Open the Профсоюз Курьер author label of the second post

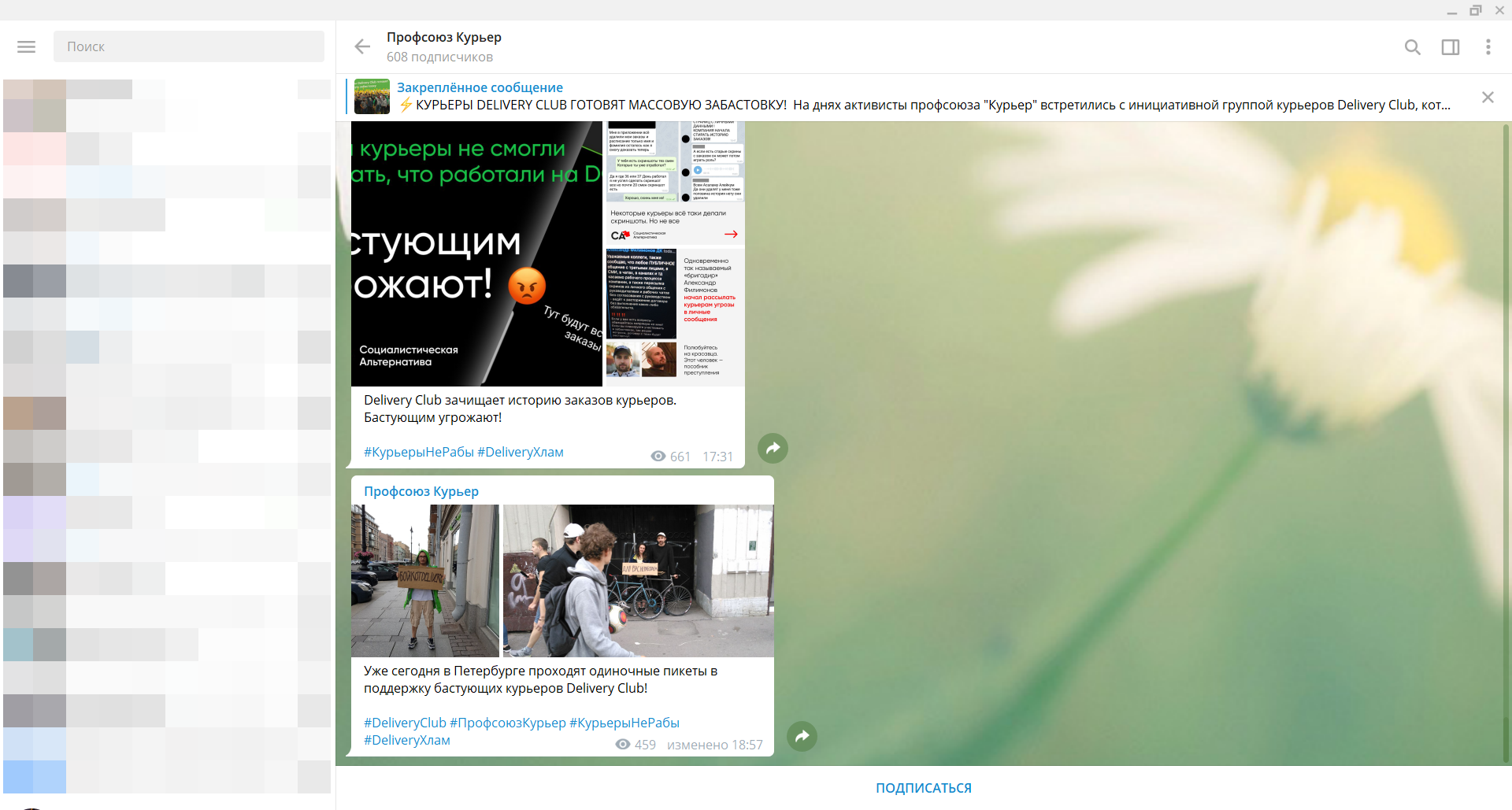pos(421,491)
